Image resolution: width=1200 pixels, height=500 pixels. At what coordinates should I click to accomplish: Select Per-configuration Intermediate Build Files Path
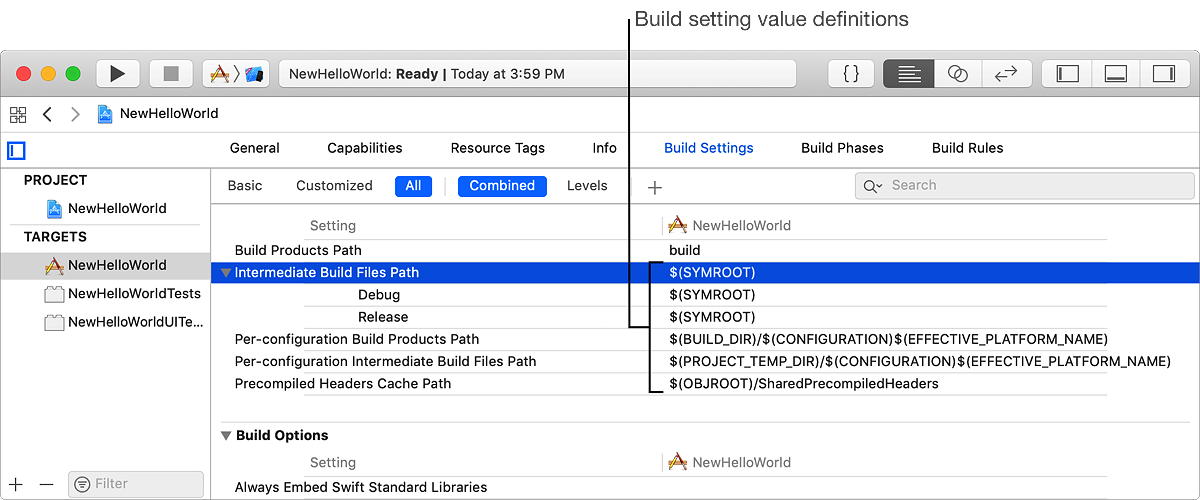(x=385, y=361)
